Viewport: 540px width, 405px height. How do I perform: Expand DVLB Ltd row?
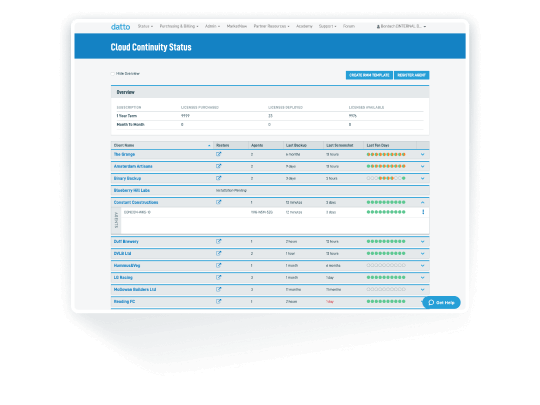(423, 254)
